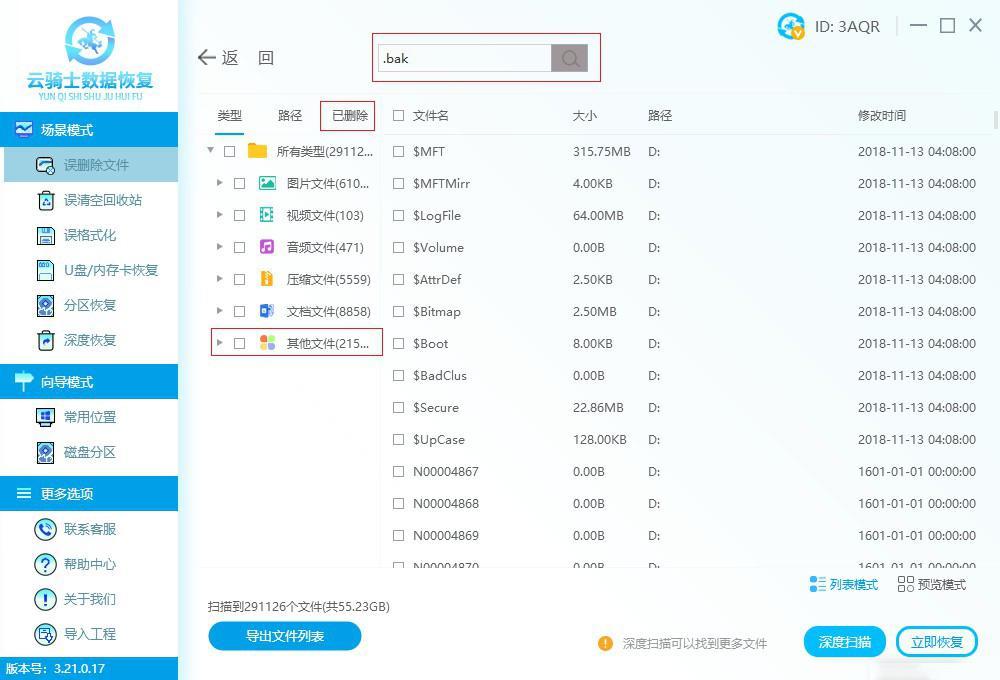Open the U盘/内存卡恢复 recovery mode
Viewport: 1000px width, 680px height.
click(x=90, y=270)
